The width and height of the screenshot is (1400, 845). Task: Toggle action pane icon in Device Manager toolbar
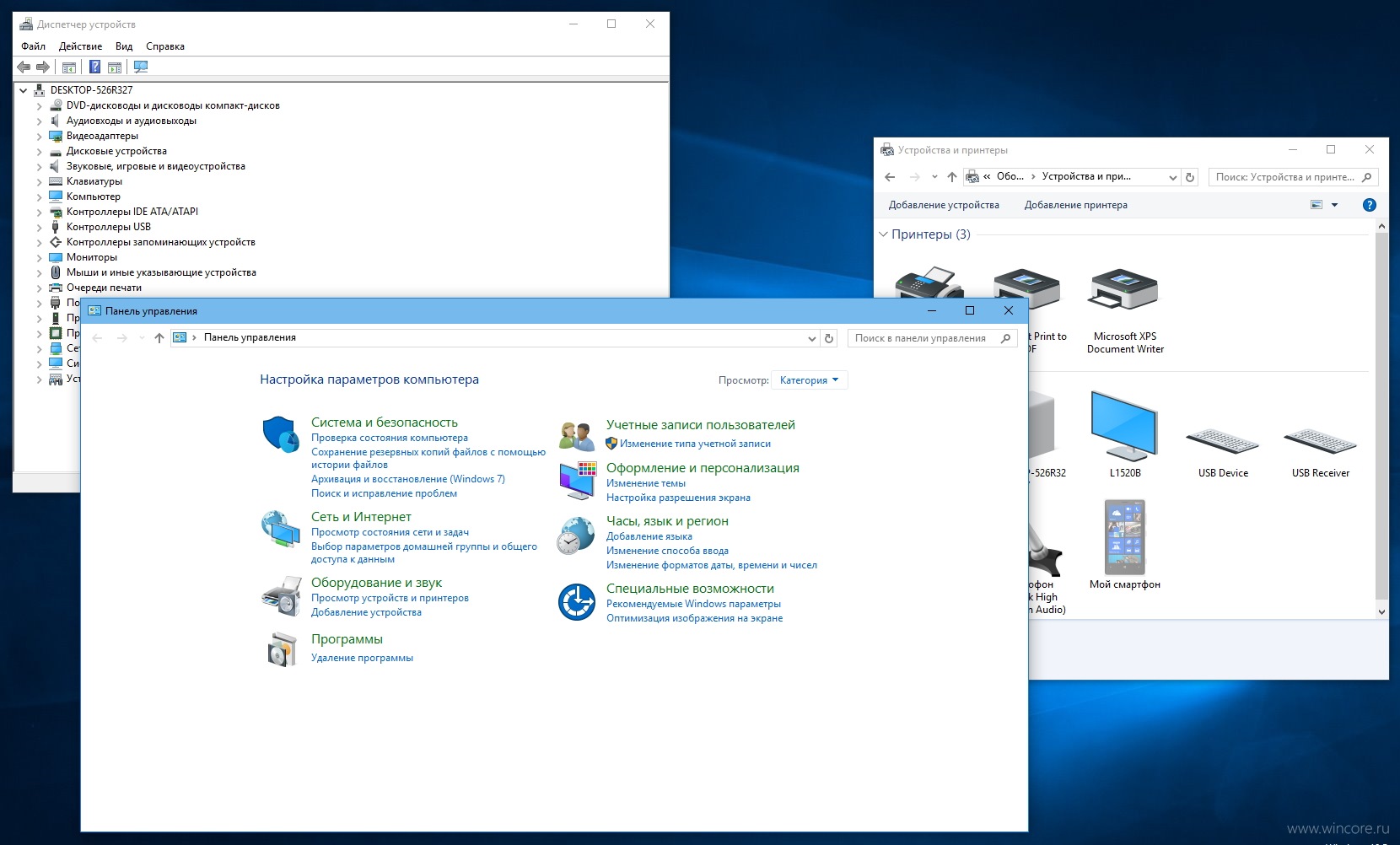(115, 67)
